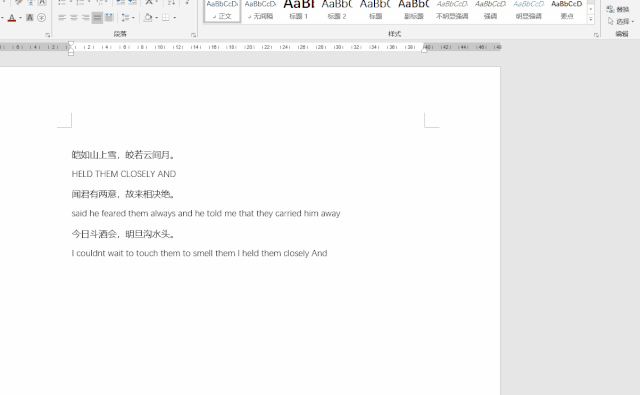This screenshot has height=395, width=640.
Task: Move the styles gallery down one row
Action: coord(591,9)
